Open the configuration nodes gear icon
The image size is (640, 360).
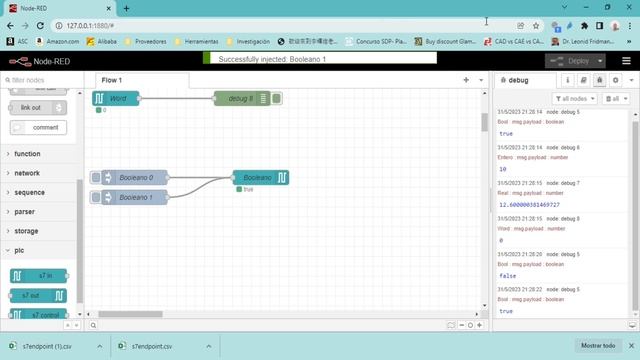[616, 80]
